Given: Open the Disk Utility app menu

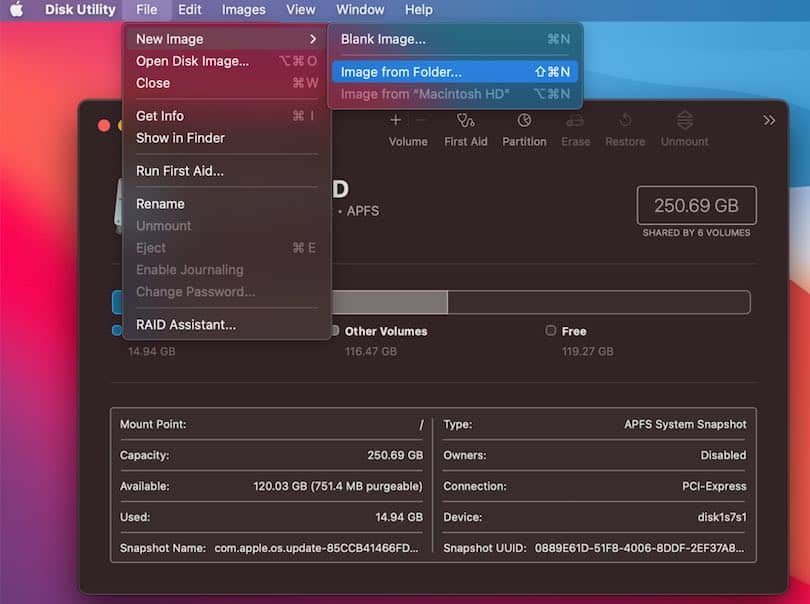Looking at the screenshot, I should [80, 9].
